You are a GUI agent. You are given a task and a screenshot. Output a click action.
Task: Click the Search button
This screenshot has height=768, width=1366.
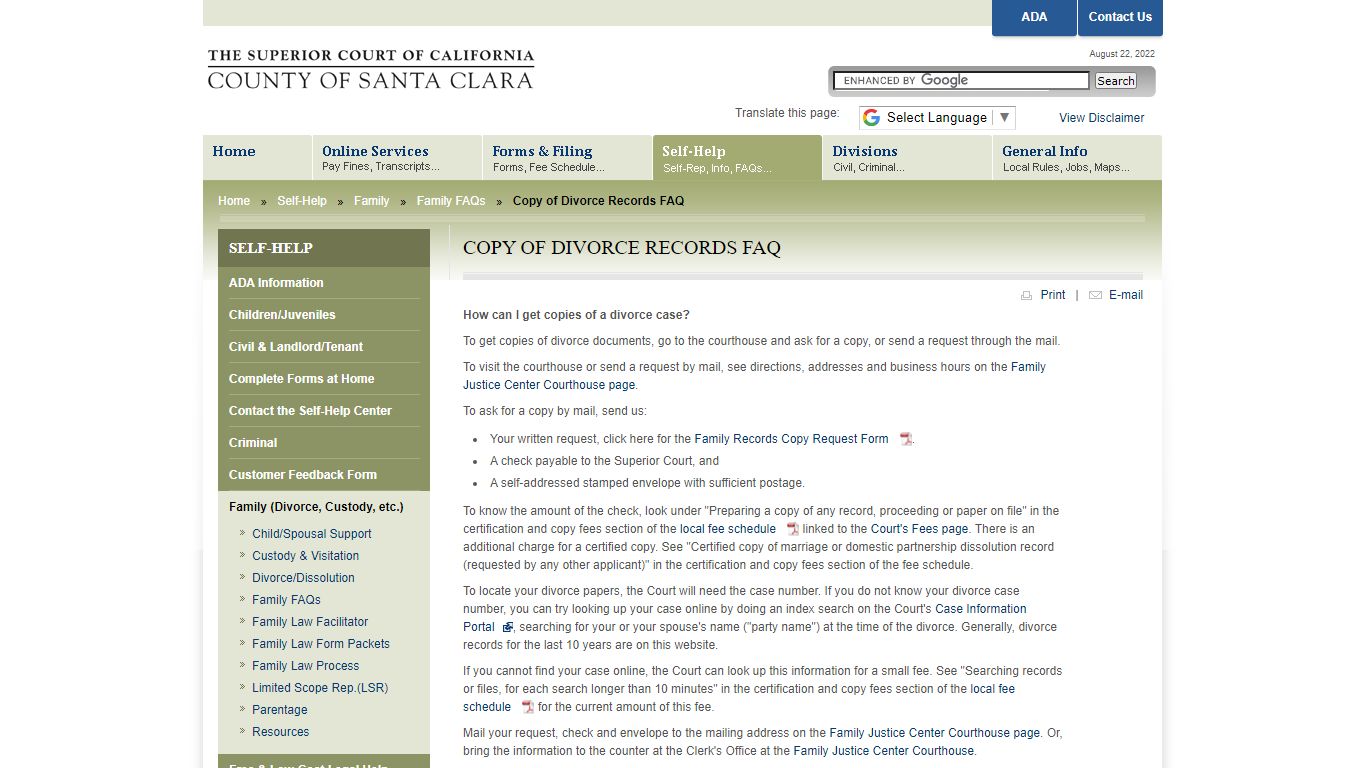click(1115, 81)
